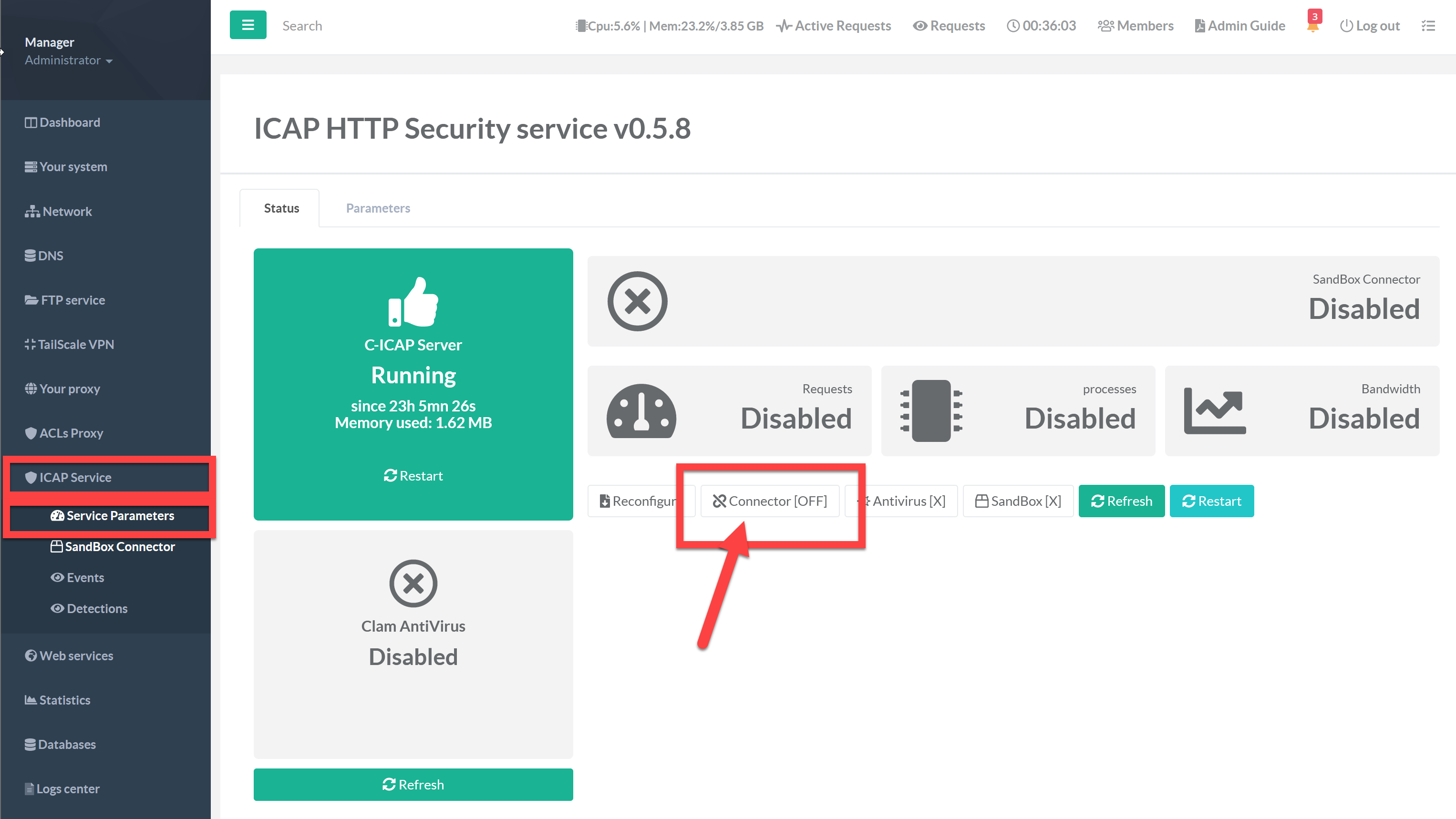Click the SandBox Connector disabled X icon
Image resolution: width=1456 pixels, height=819 pixels.
coord(637,301)
